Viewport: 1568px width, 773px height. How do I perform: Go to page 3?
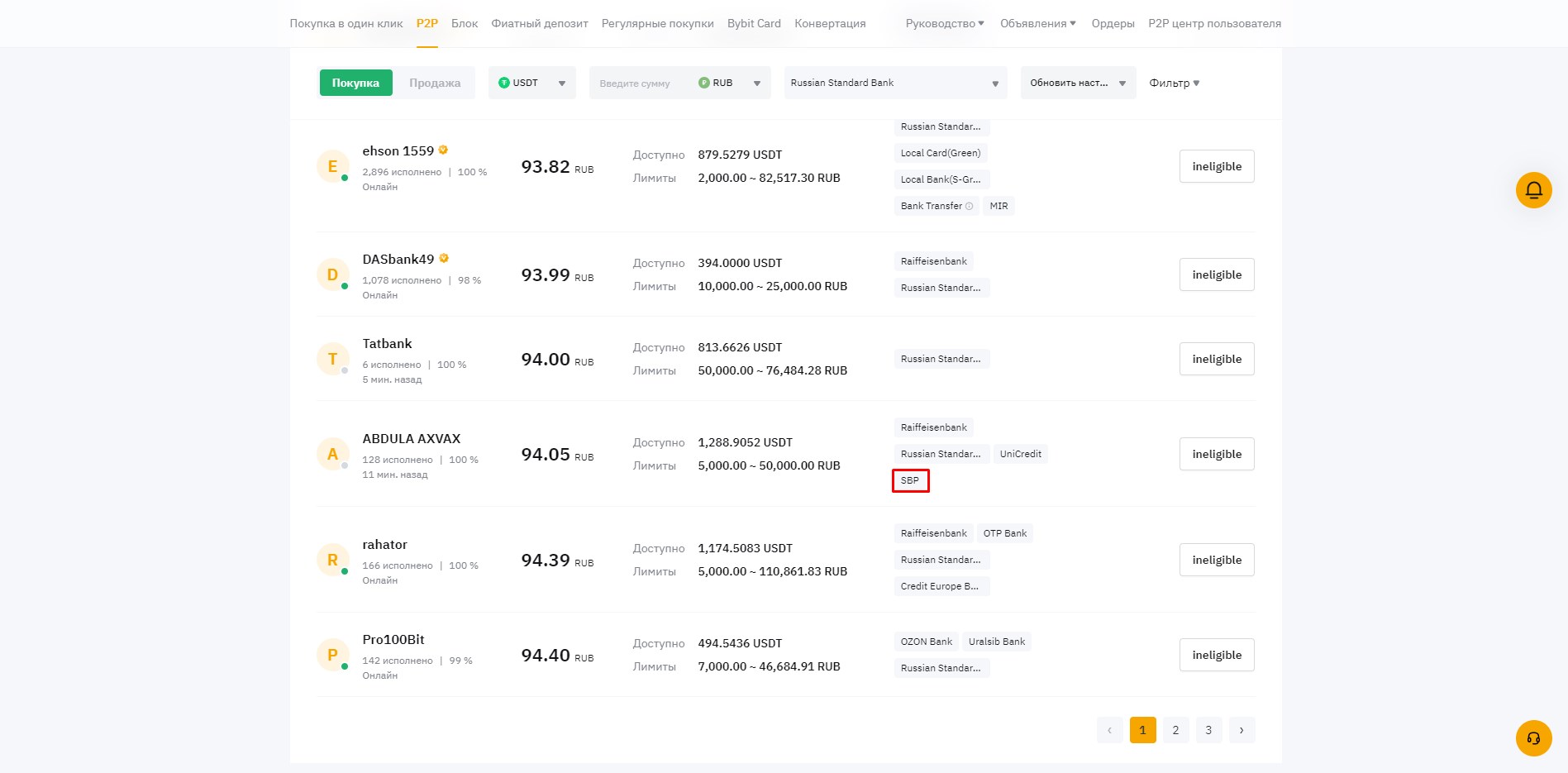click(1208, 730)
